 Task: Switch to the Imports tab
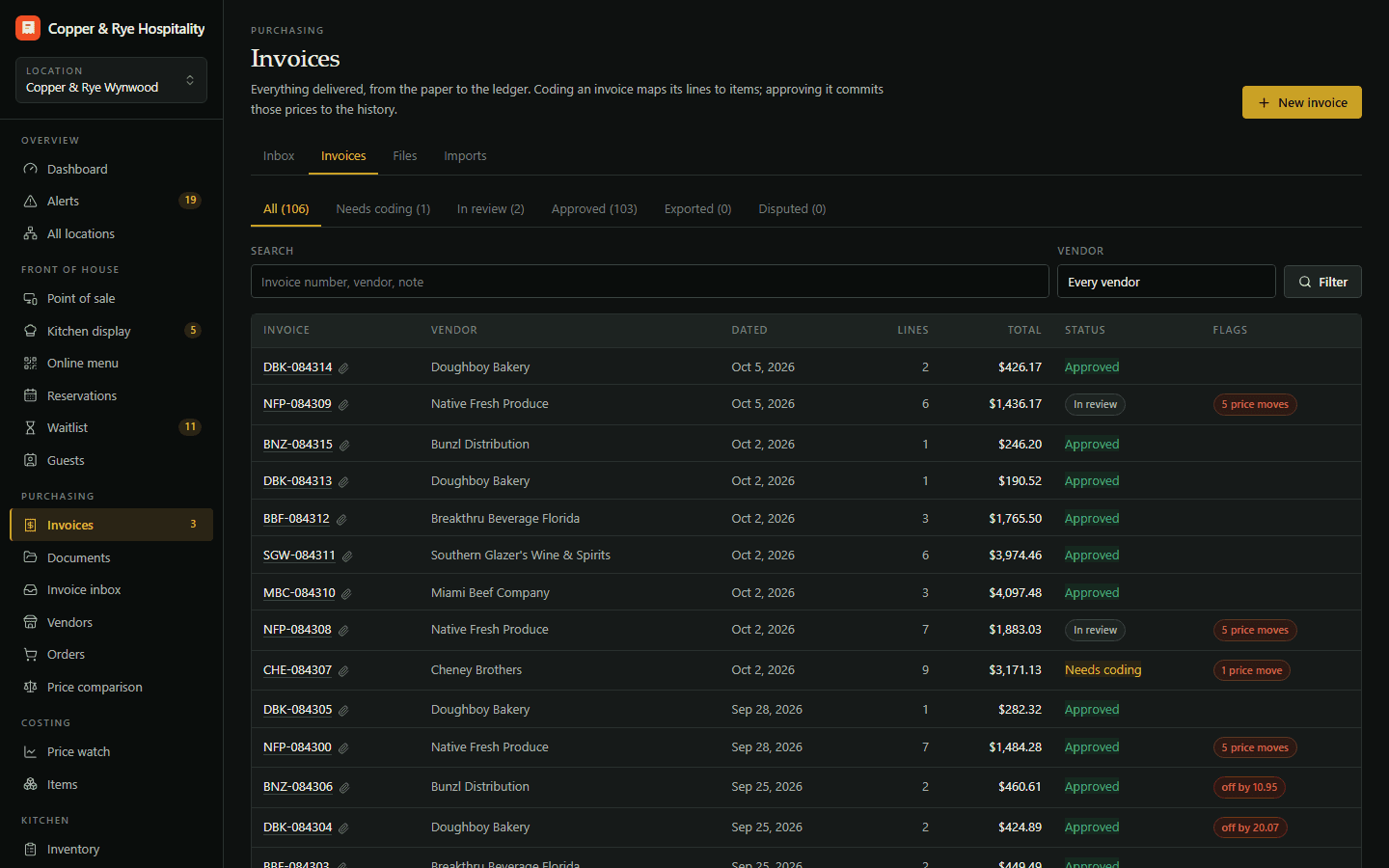465,155
